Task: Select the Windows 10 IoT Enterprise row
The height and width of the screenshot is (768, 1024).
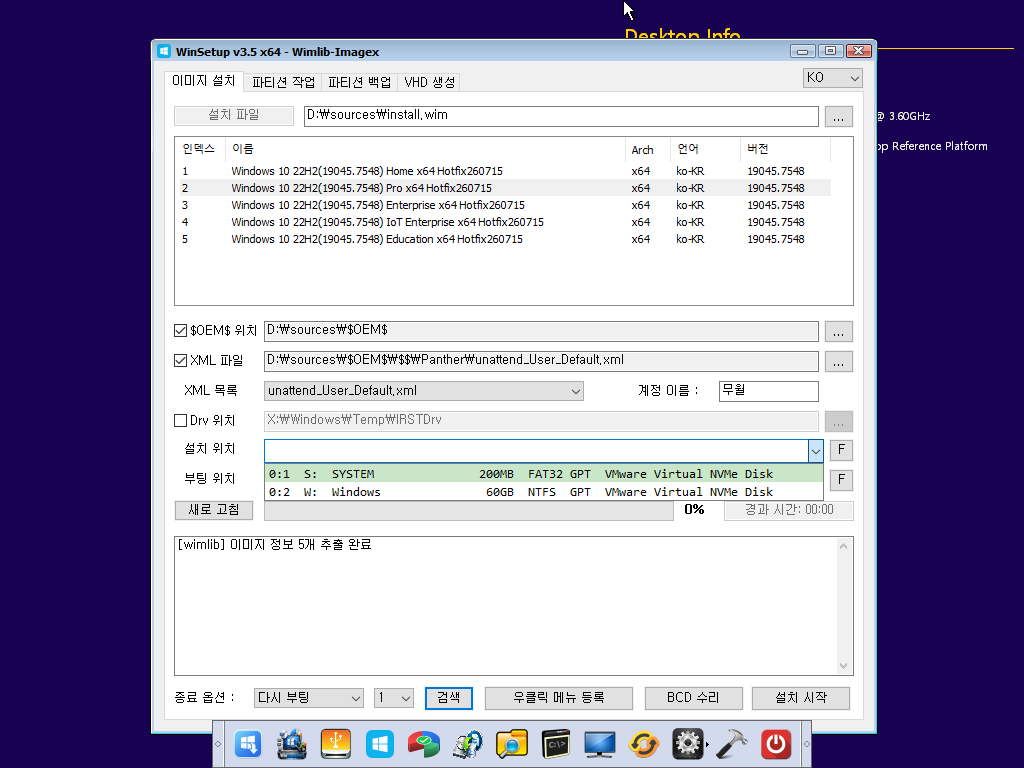Action: tap(505, 222)
